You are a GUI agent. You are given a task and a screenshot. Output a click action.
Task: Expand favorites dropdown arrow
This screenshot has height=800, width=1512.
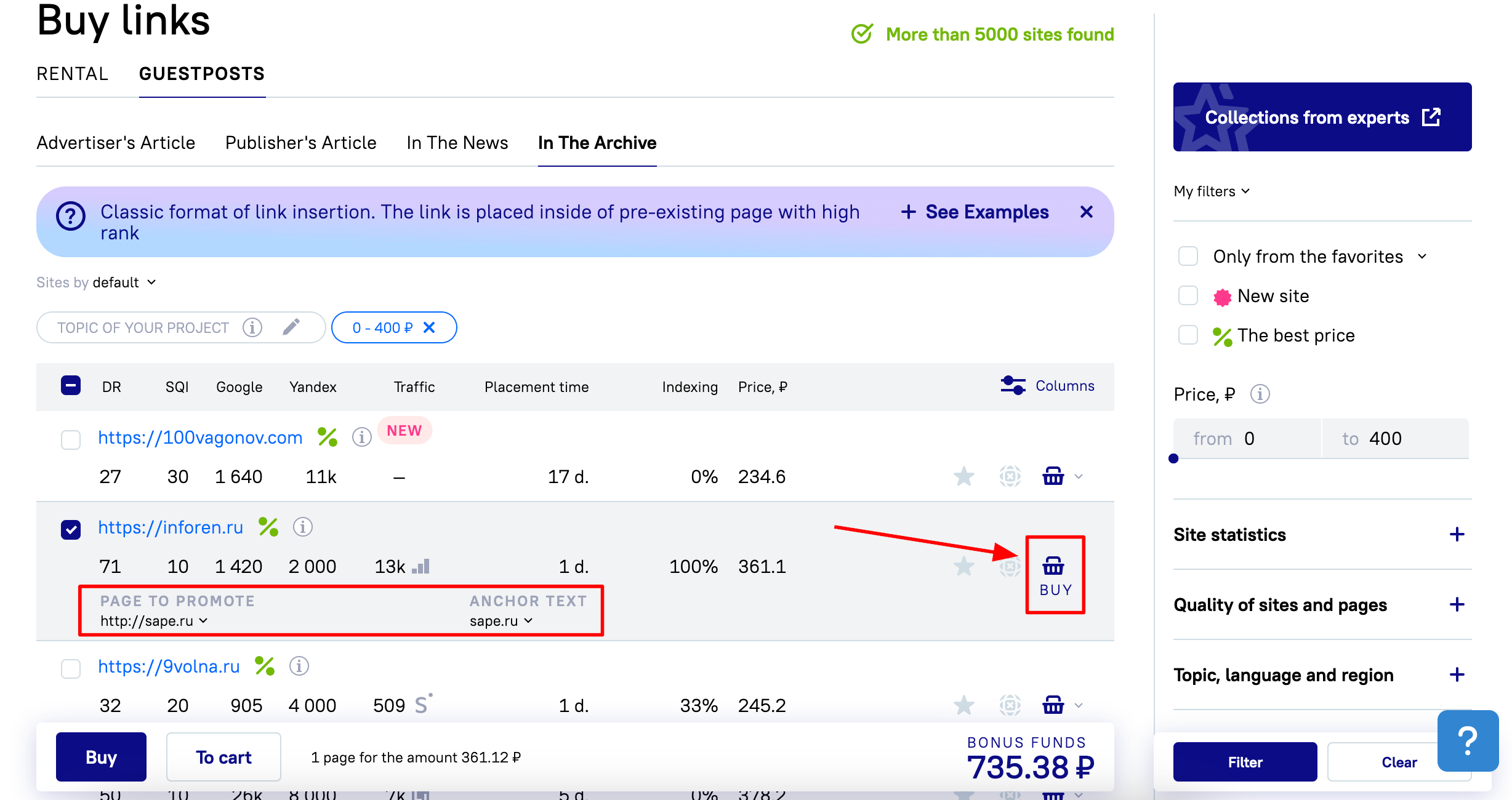pos(1422,256)
